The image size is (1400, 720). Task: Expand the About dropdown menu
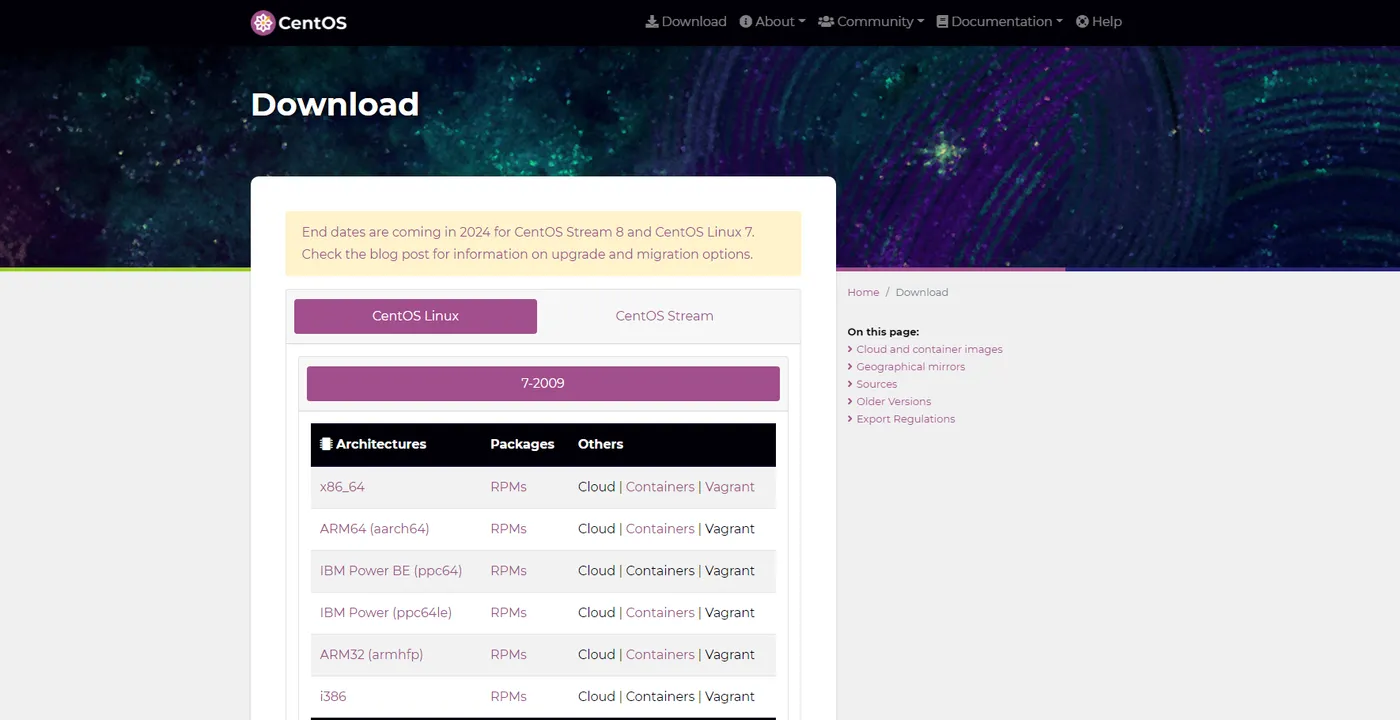(x=772, y=21)
